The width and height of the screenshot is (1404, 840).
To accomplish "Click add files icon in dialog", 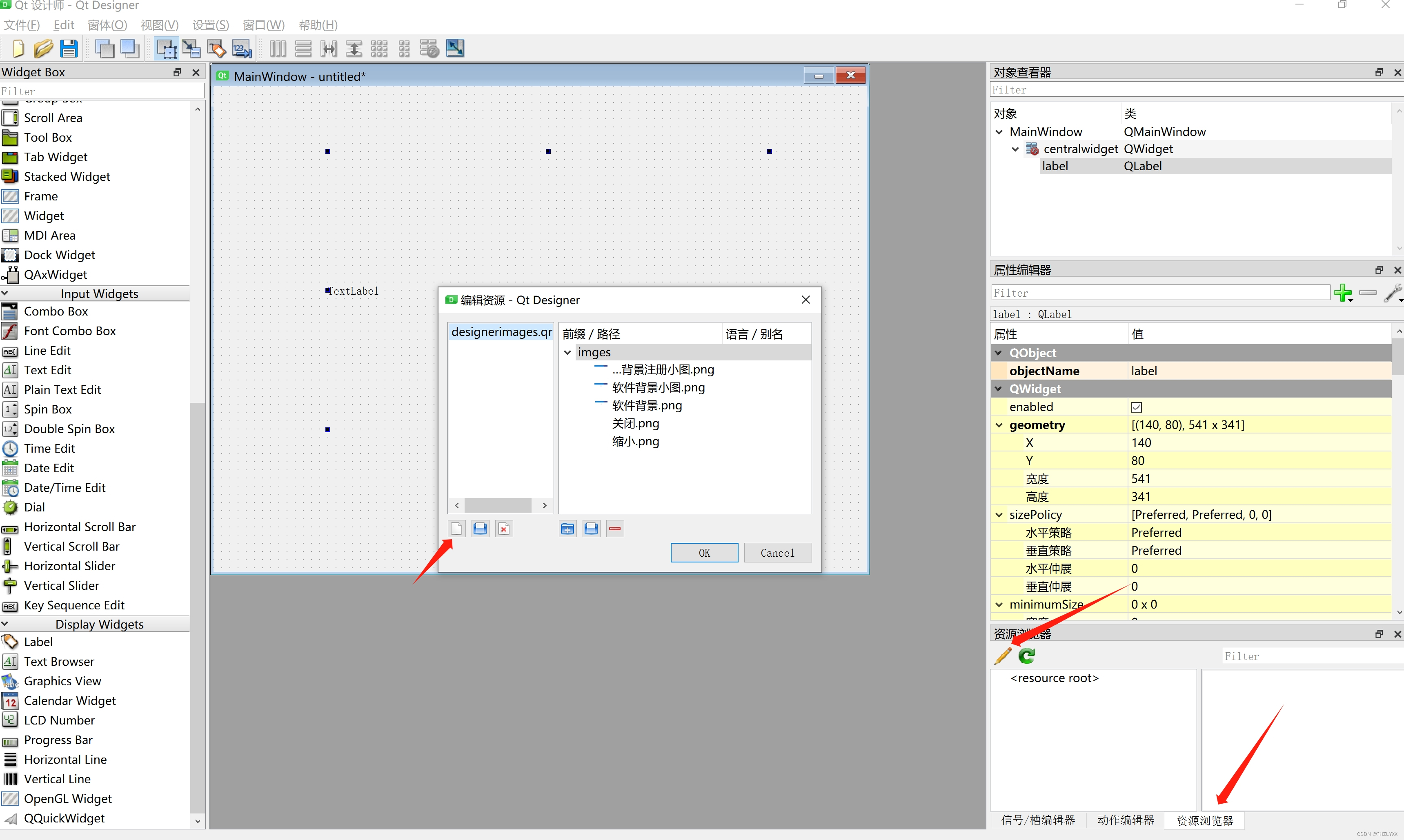I will pos(591,529).
